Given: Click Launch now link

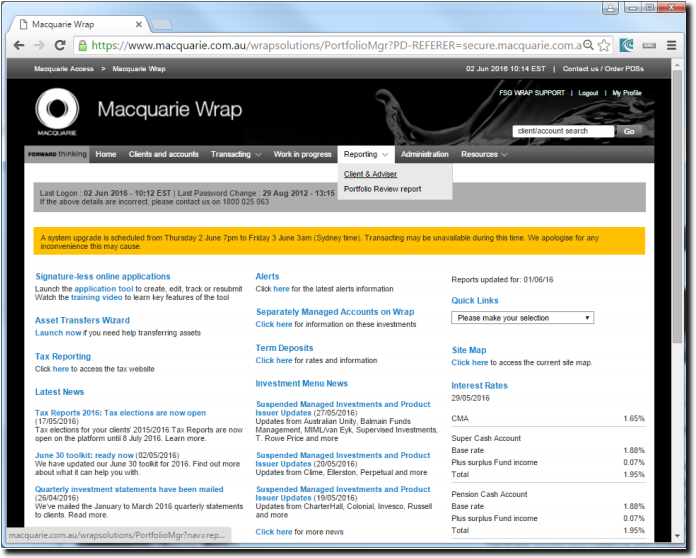Looking at the screenshot, I should pyautogui.click(x=58, y=333).
